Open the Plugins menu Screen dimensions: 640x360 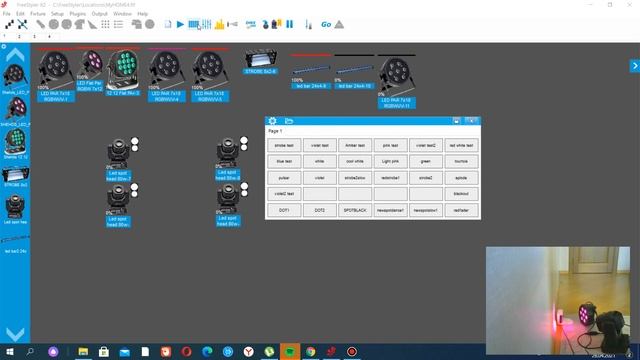click(78, 14)
